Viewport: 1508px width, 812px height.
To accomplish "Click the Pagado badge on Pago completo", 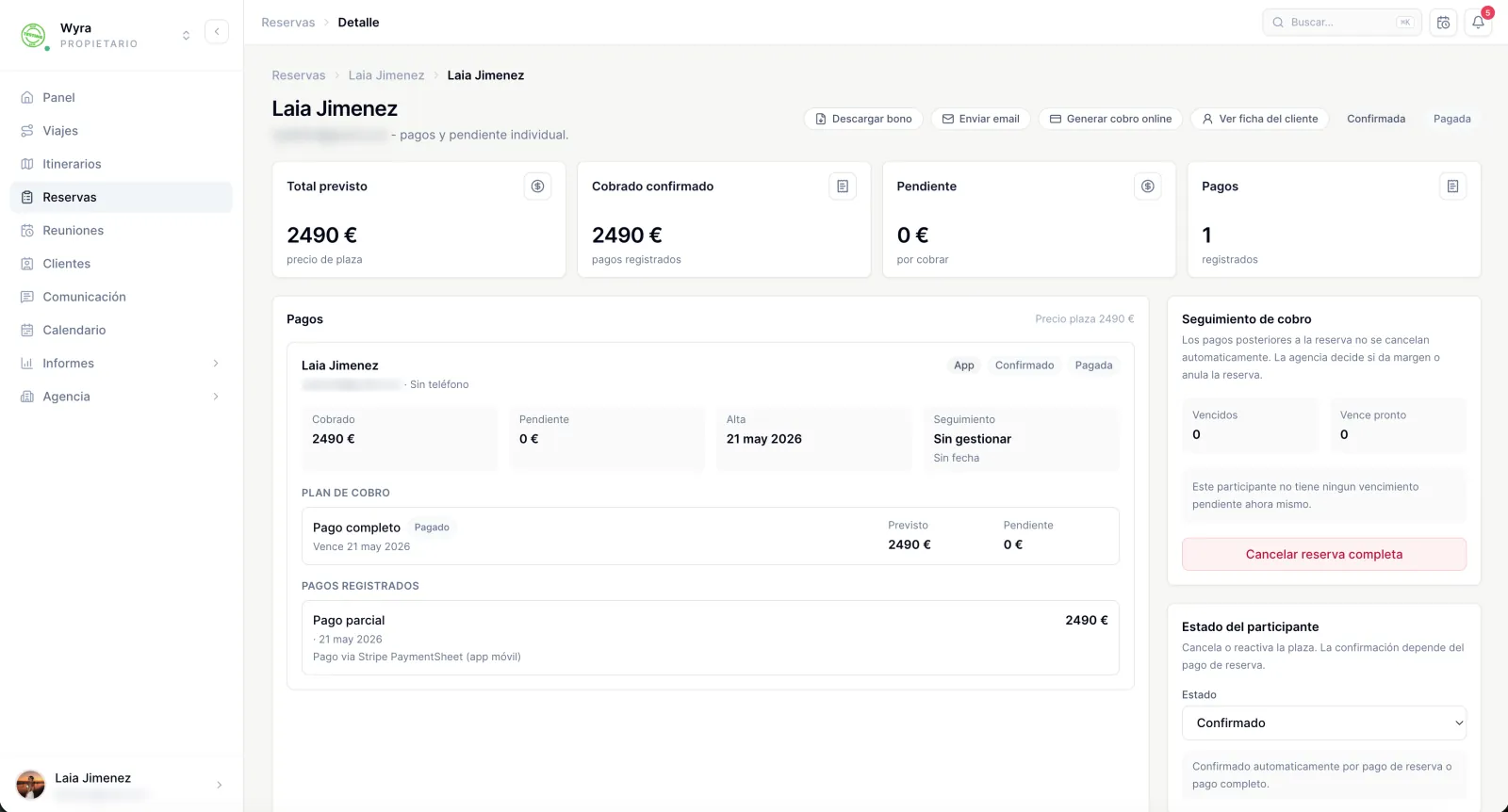I will (432, 528).
